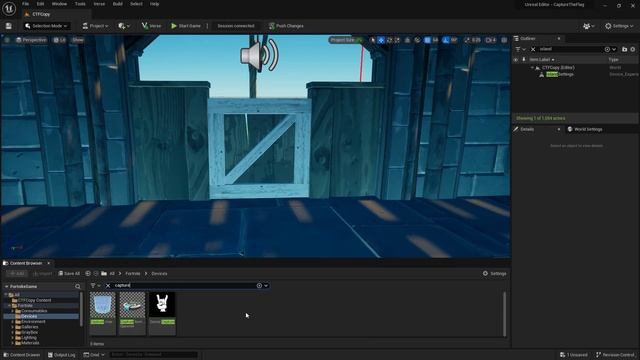
Task: Click the Fortnite breadcrumb in the path
Action: (x=133, y=273)
